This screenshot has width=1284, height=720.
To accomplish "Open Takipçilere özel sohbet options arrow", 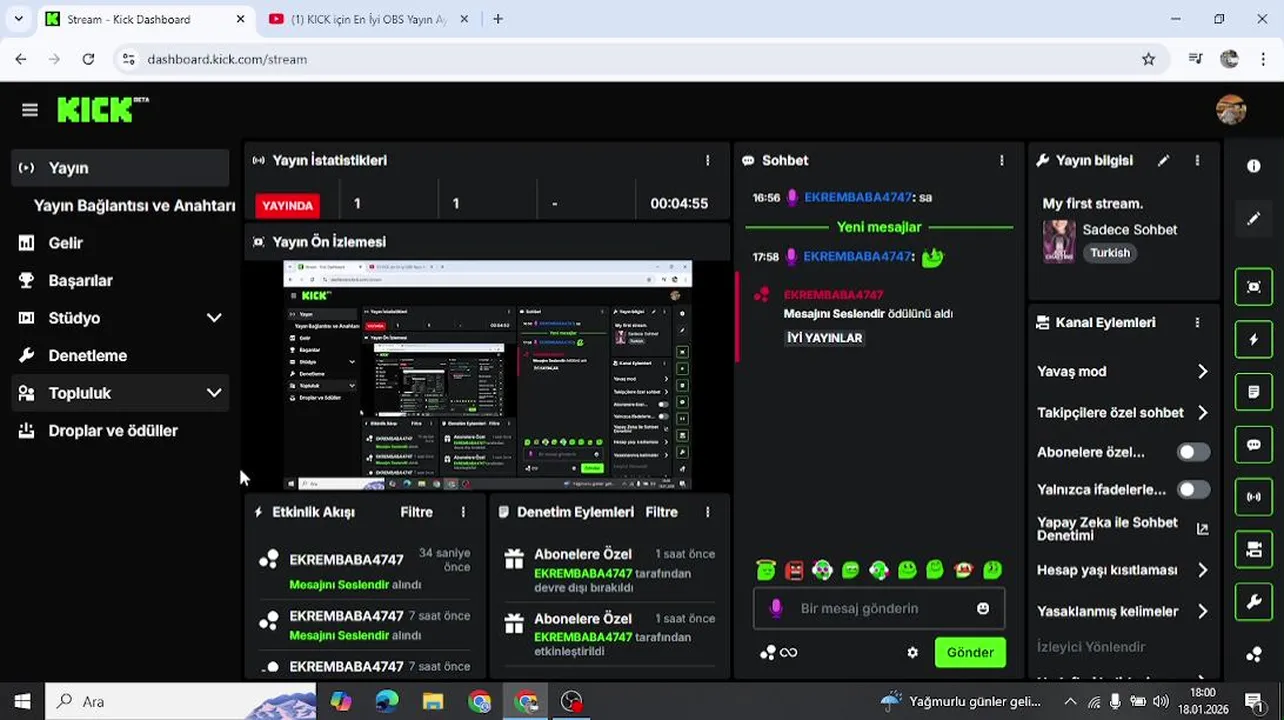I will (x=1202, y=412).
